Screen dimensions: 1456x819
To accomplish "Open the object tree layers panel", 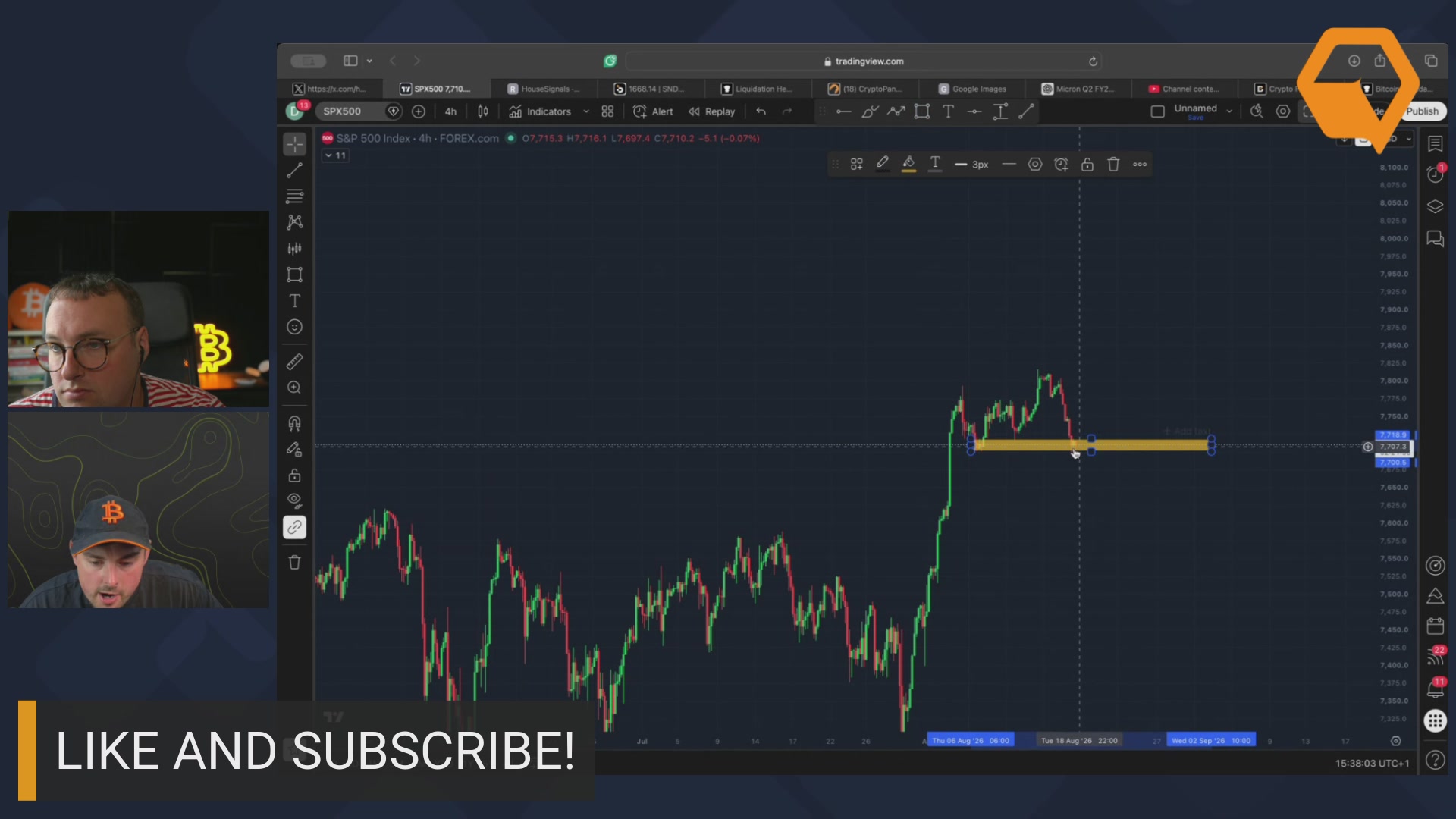I will pos(1435,206).
